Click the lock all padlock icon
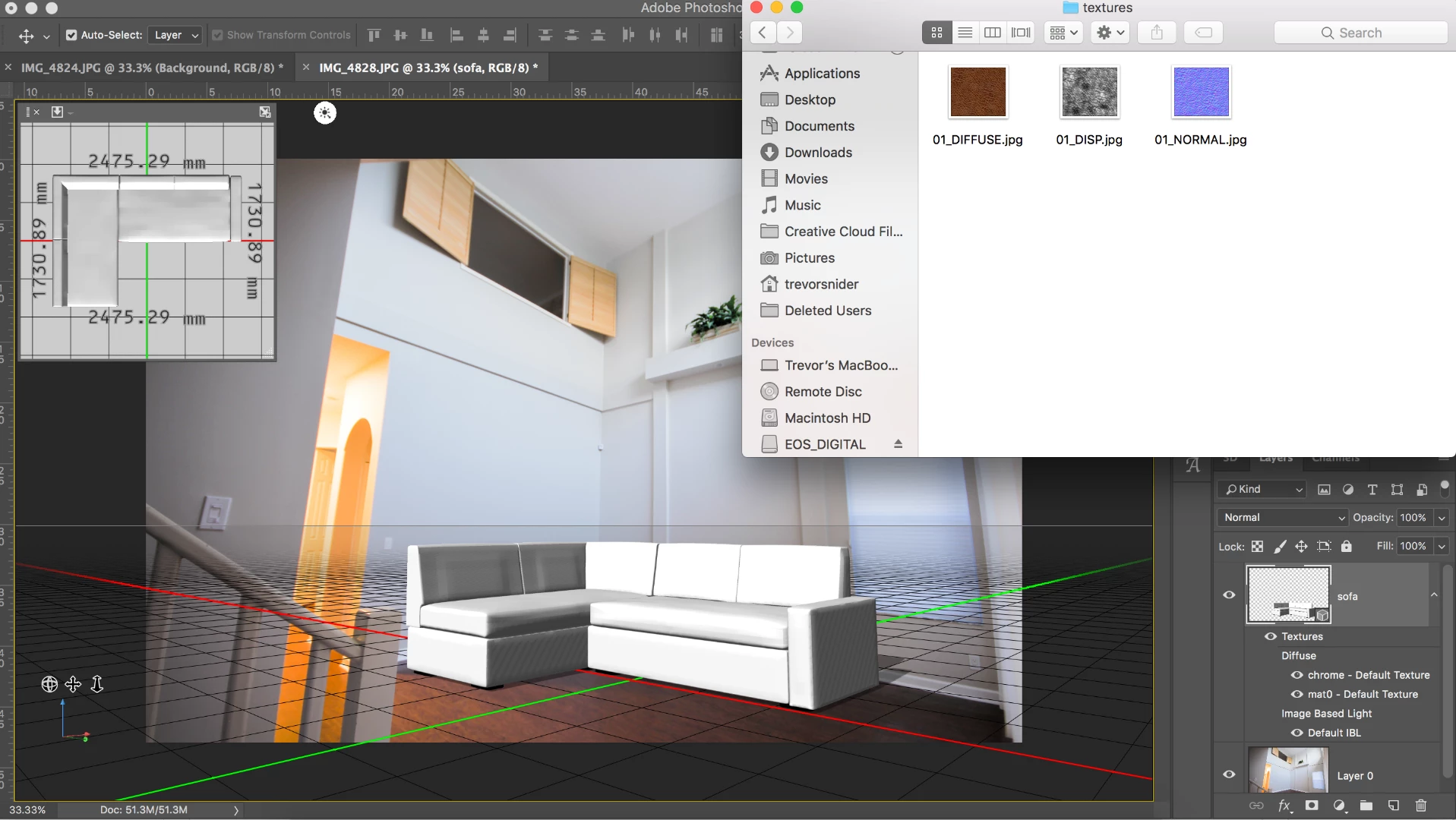Image resolution: width=1456 pixels, height=820 pixels. 1347,546
